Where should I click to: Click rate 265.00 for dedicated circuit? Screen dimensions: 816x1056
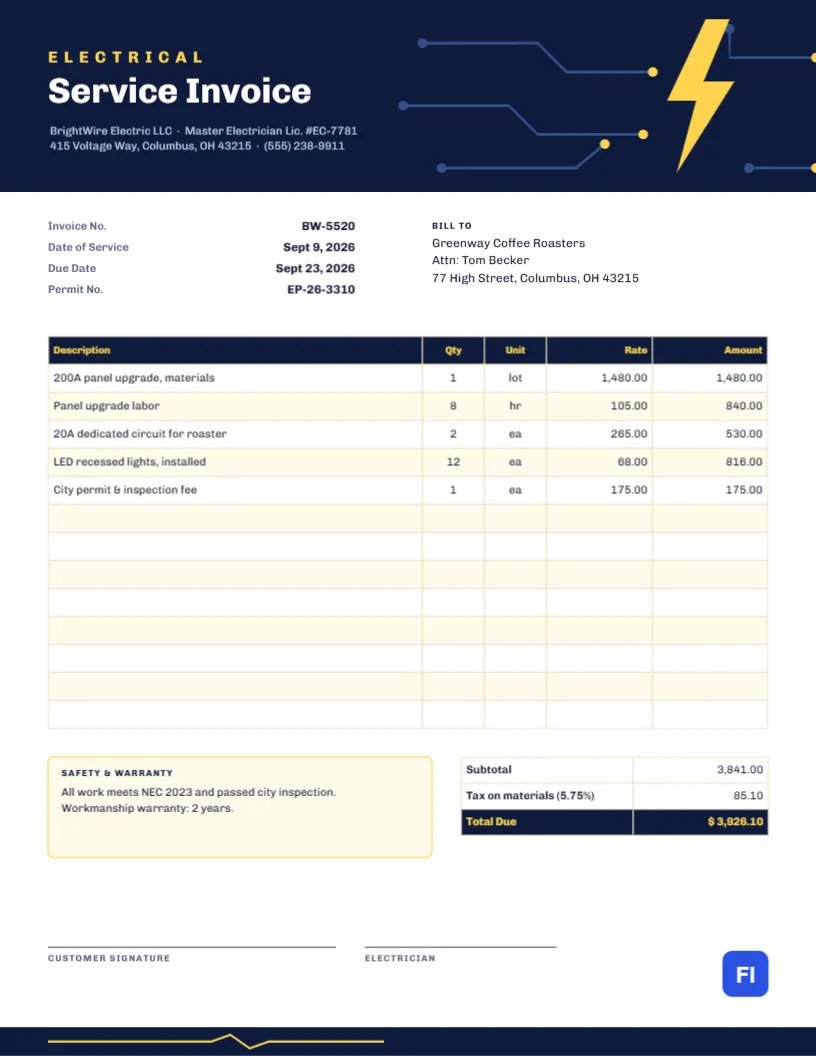pos(629,434)
